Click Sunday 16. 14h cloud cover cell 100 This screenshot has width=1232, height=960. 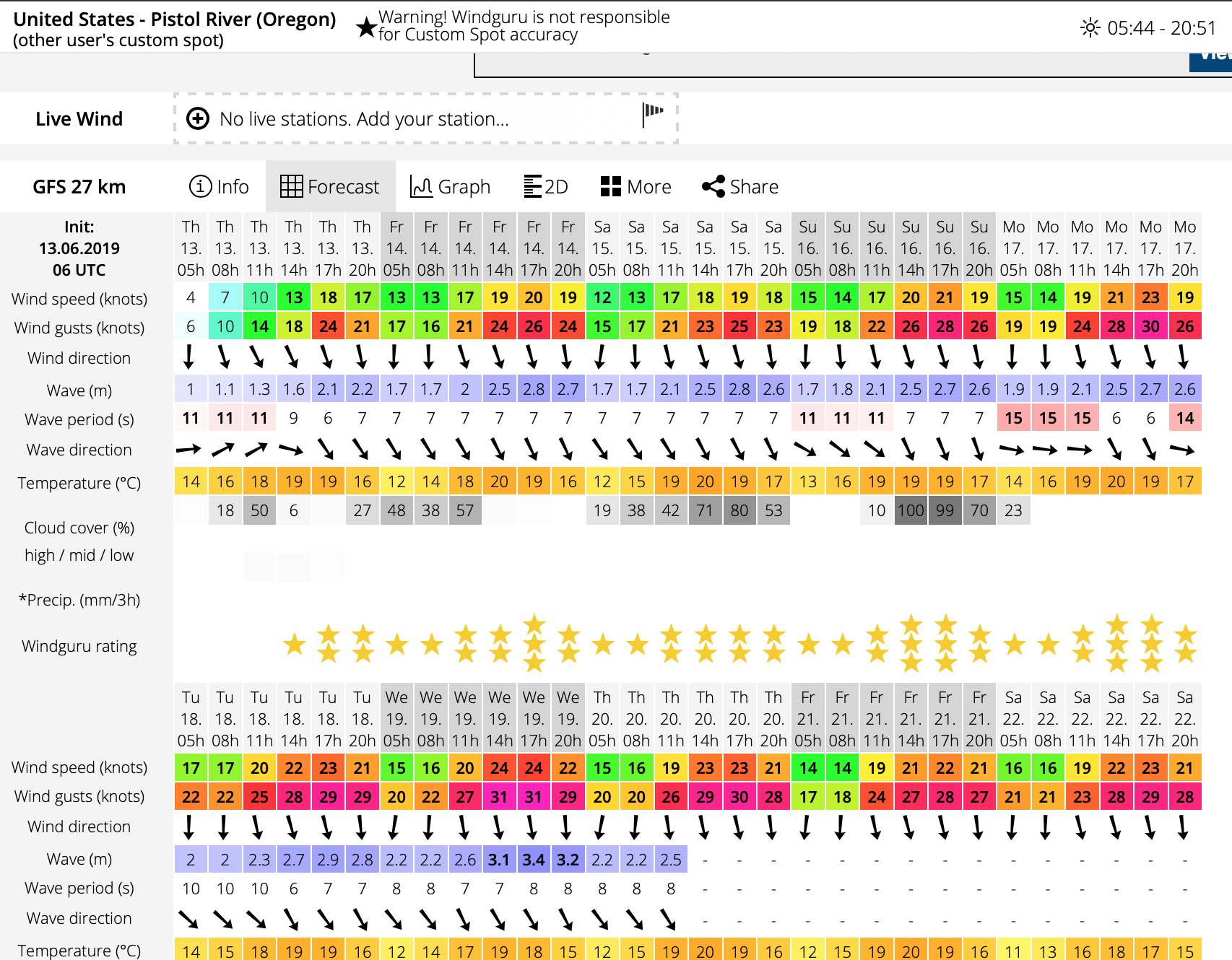pos(911,510)
